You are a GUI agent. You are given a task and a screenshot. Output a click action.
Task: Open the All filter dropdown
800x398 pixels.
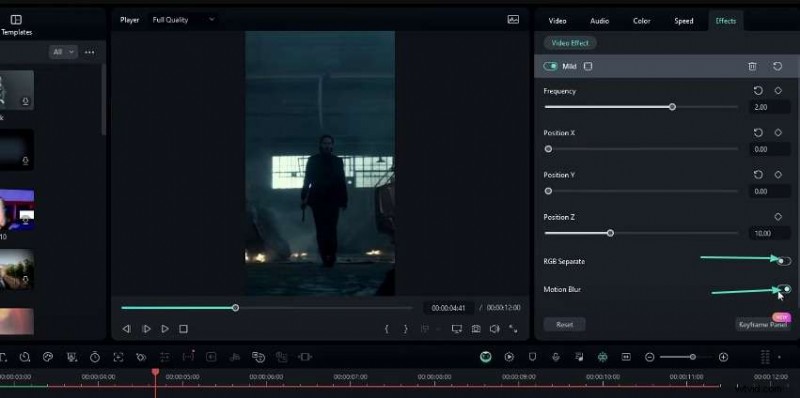pos(63,52)
